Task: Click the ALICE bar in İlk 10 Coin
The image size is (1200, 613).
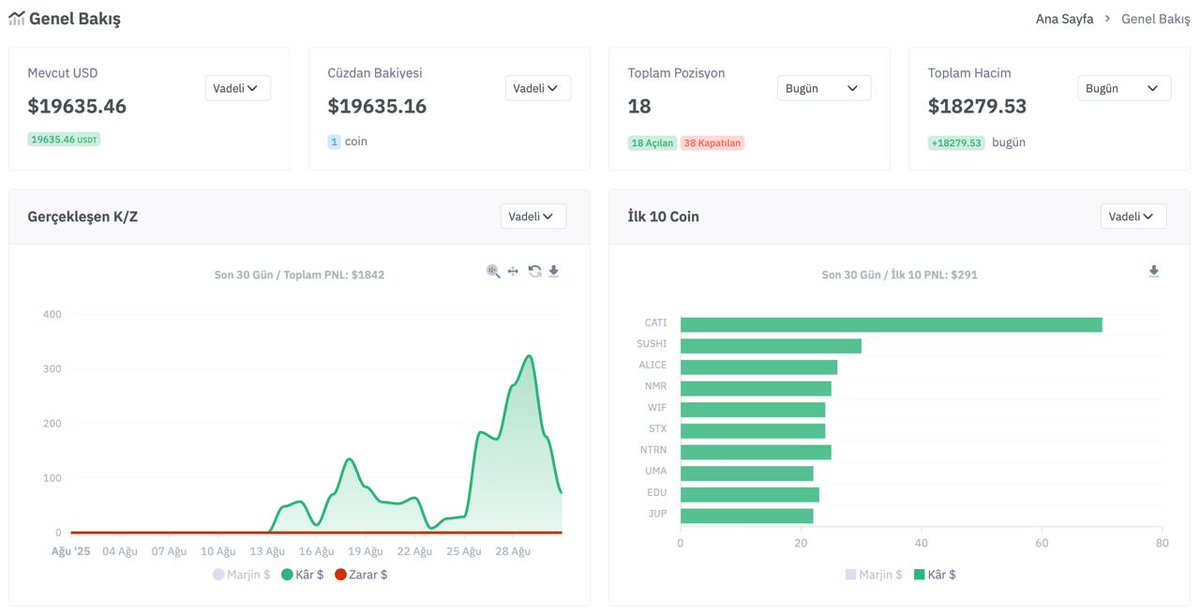Action: tap(759, 367)
